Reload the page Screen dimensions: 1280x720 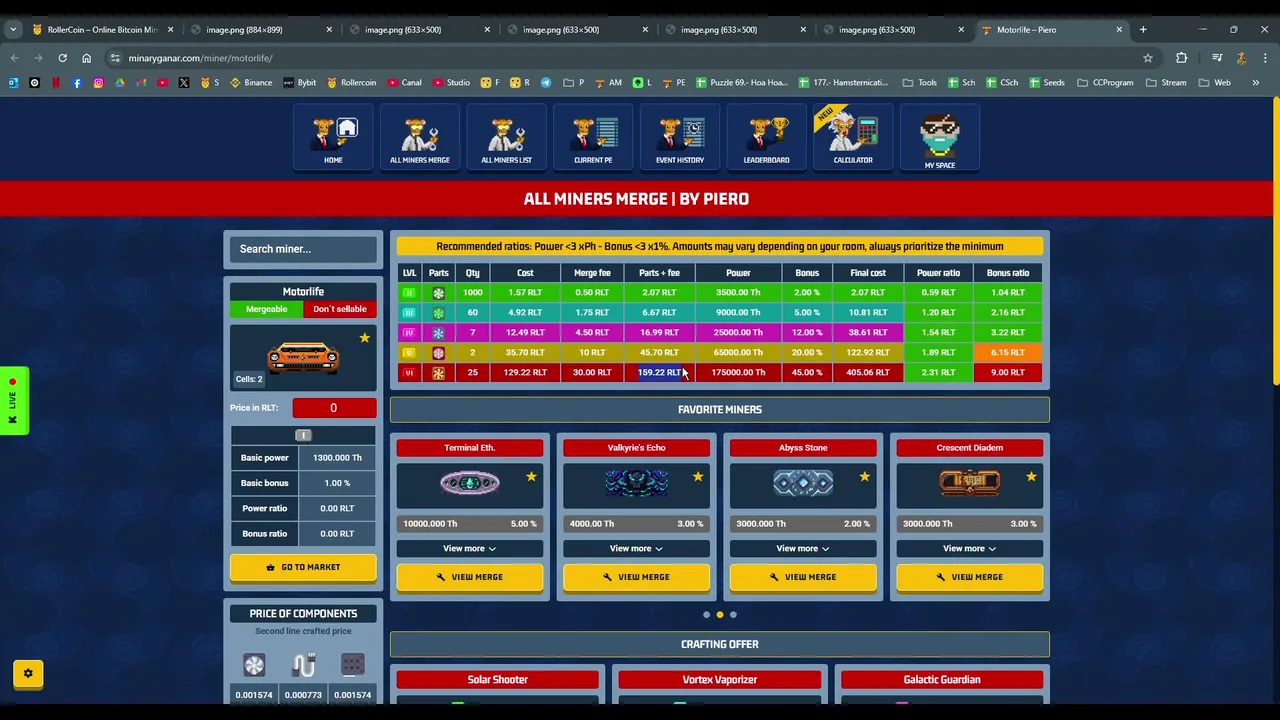[62, 58]
